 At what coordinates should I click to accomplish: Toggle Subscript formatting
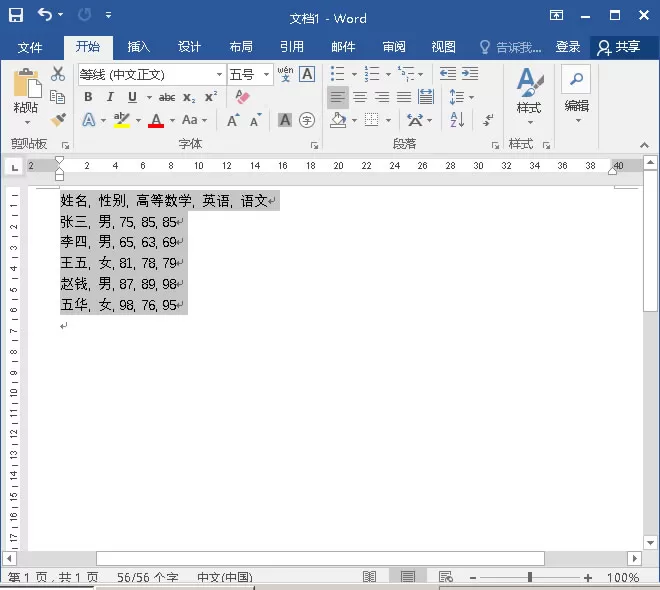[x=189, y=98]
